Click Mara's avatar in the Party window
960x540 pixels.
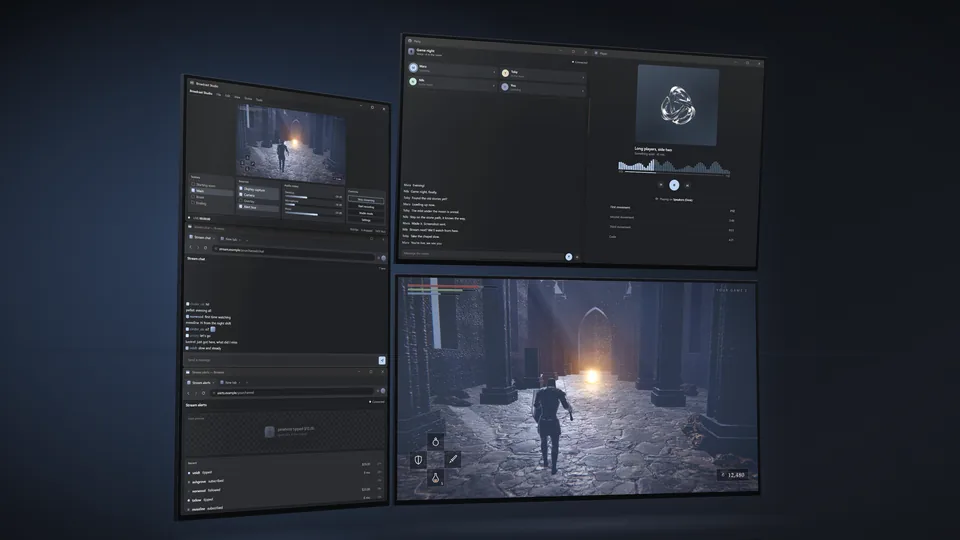click(x=413, y=67)
